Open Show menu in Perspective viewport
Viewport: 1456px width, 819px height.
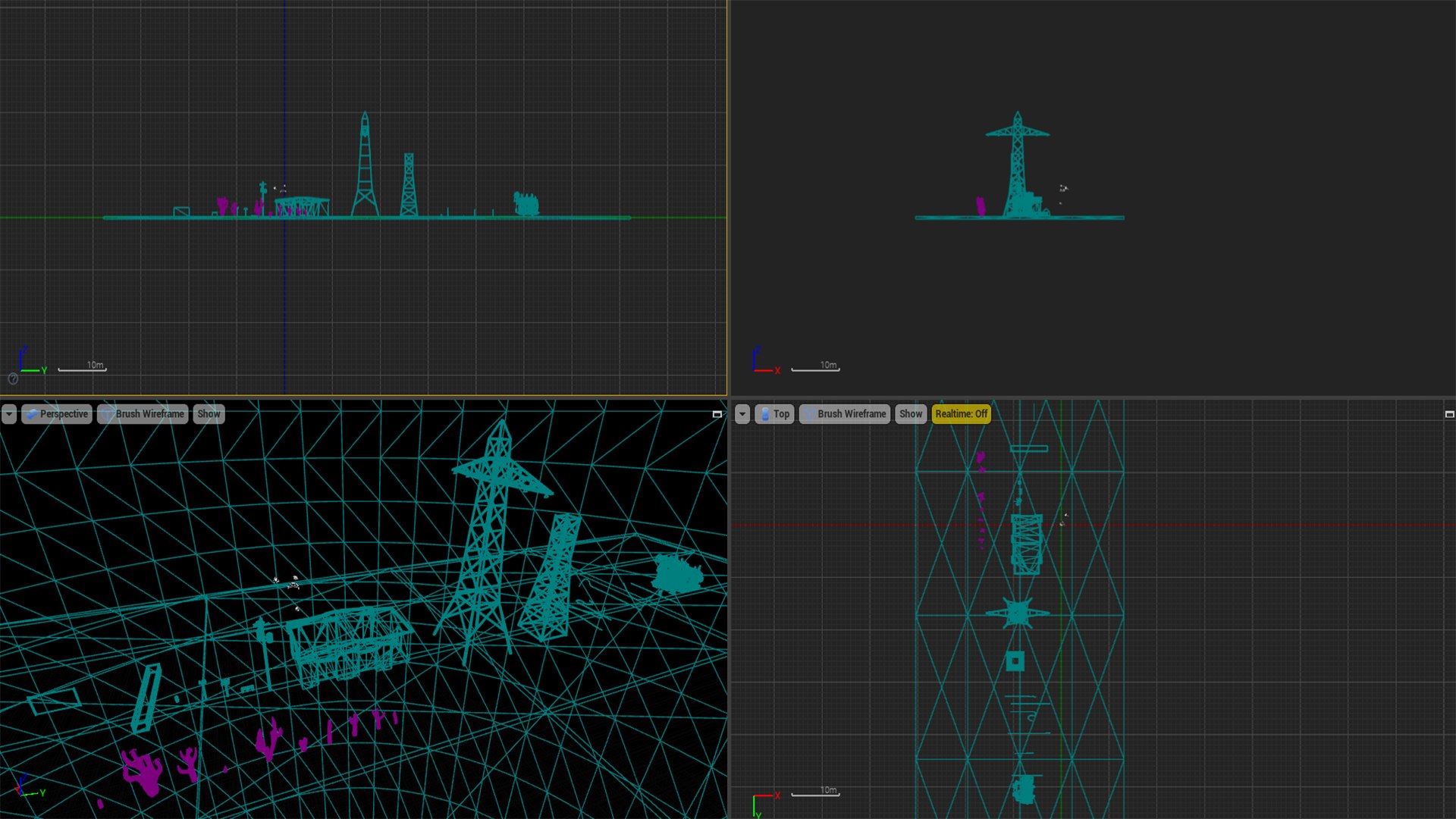209,414
